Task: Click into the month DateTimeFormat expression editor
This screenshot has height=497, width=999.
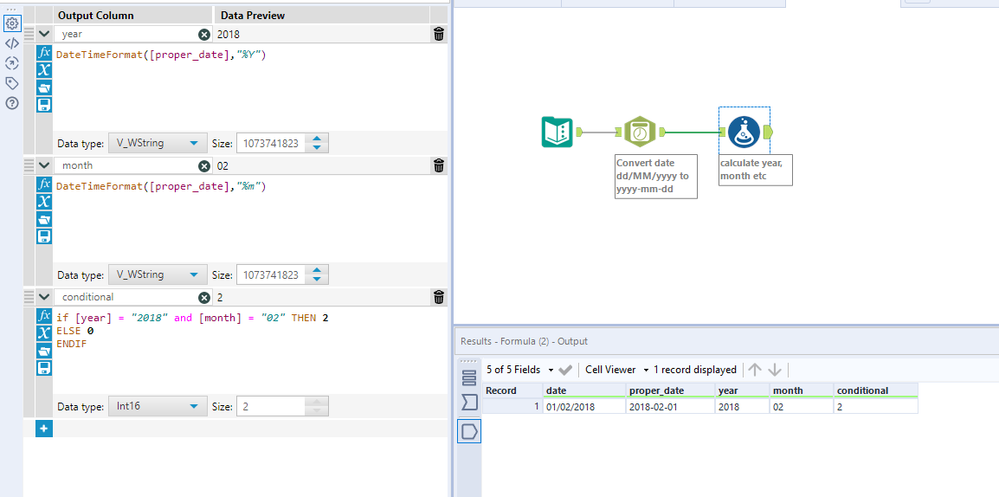Action: click(249, 219)
